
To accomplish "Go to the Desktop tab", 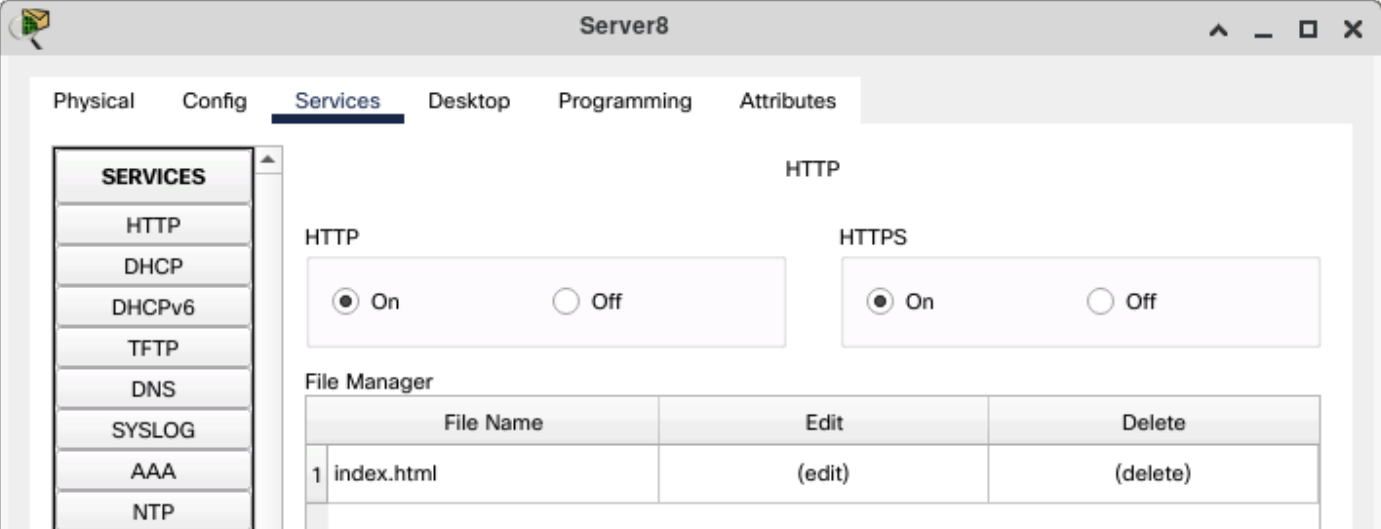I will 469,101.
